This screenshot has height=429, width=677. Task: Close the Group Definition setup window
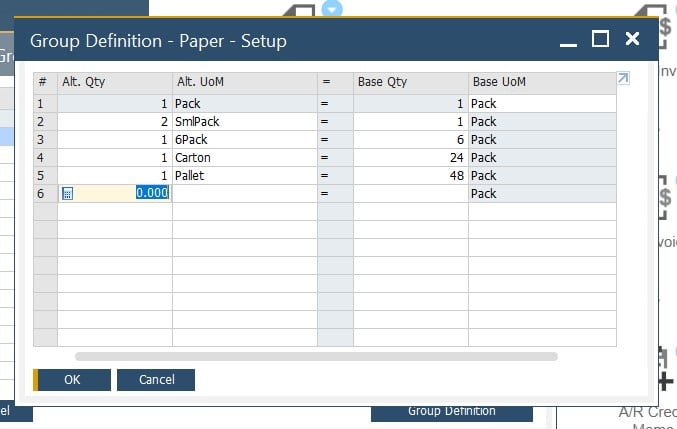coord(632,39)
